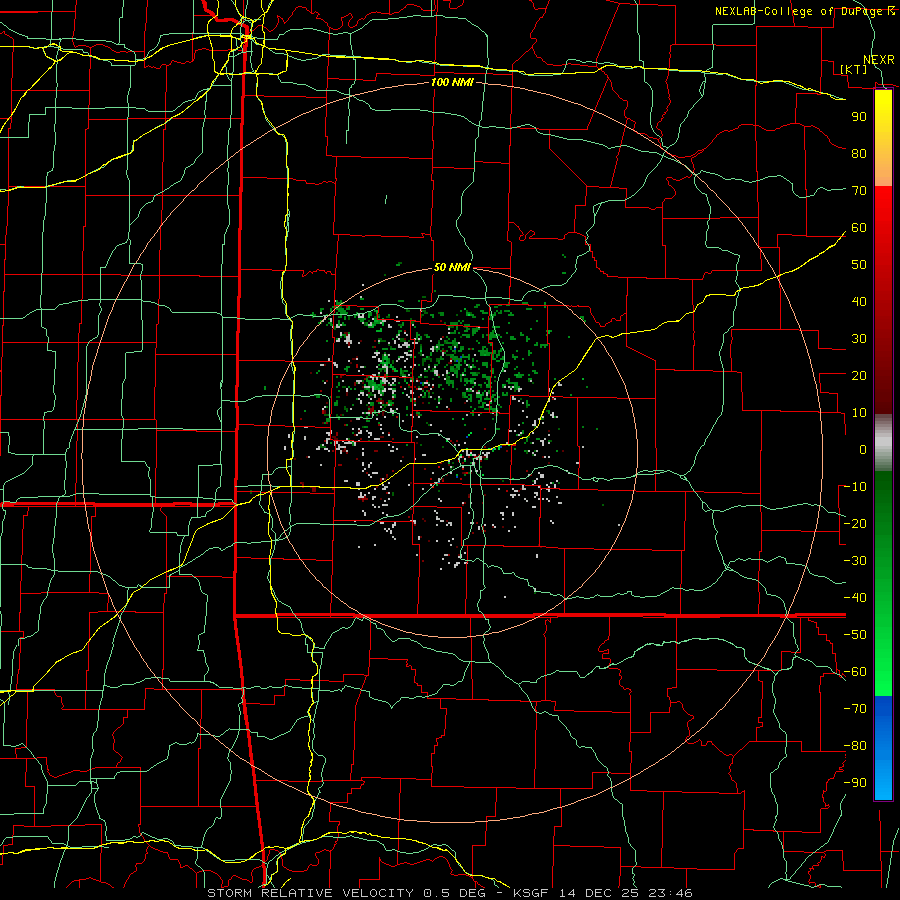The image size is (900, 900).
Task: Click the -60 knot scale value
Action: tap(855, 672)
